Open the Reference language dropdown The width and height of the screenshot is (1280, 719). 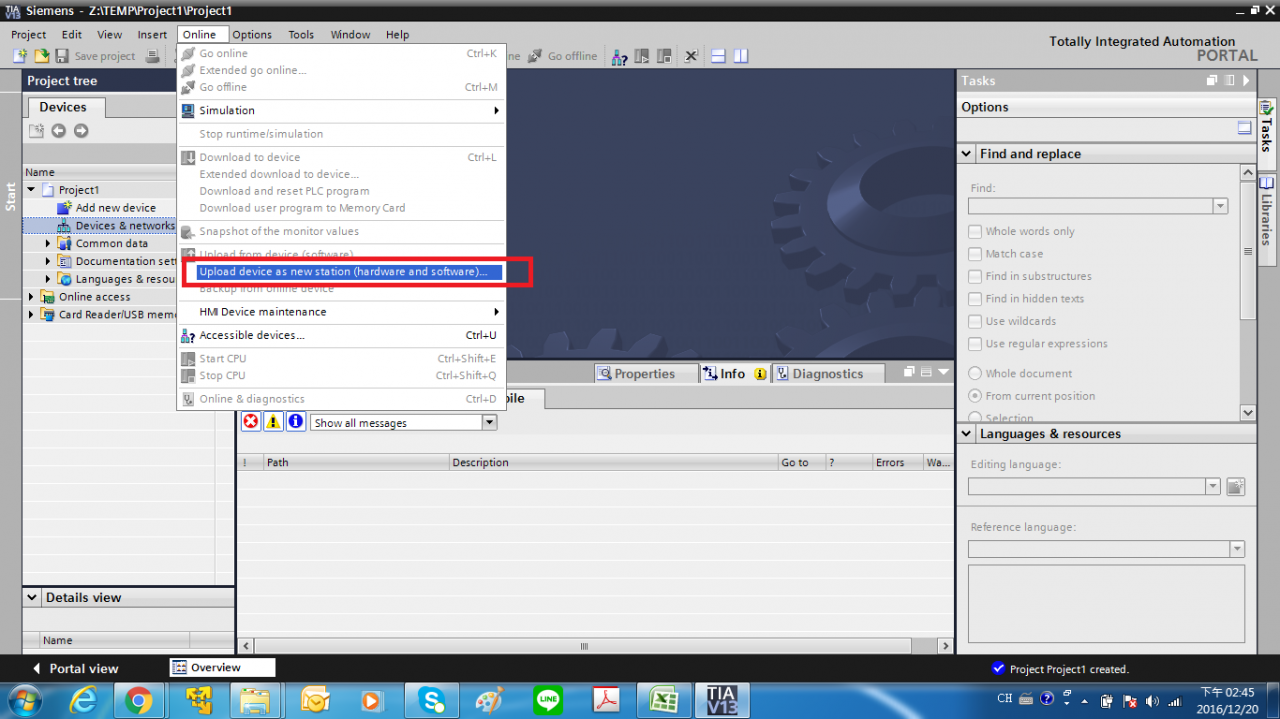1237,549
